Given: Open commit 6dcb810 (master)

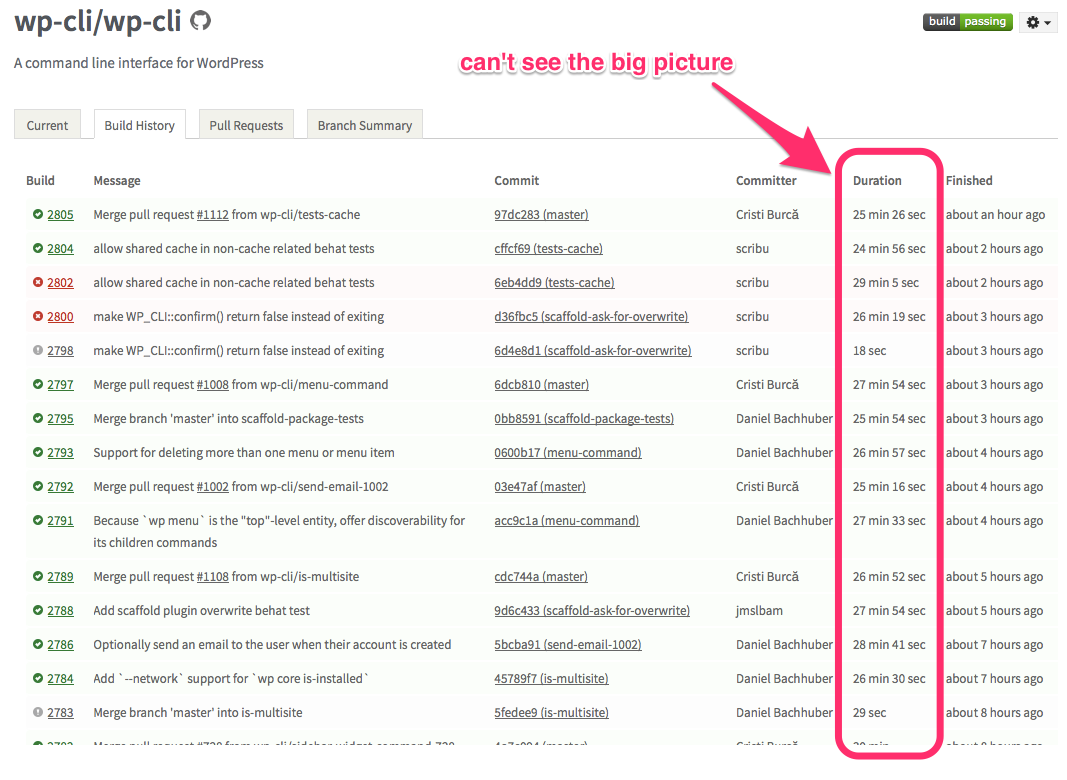Looking at the screenshot, I should click(542, 385).
